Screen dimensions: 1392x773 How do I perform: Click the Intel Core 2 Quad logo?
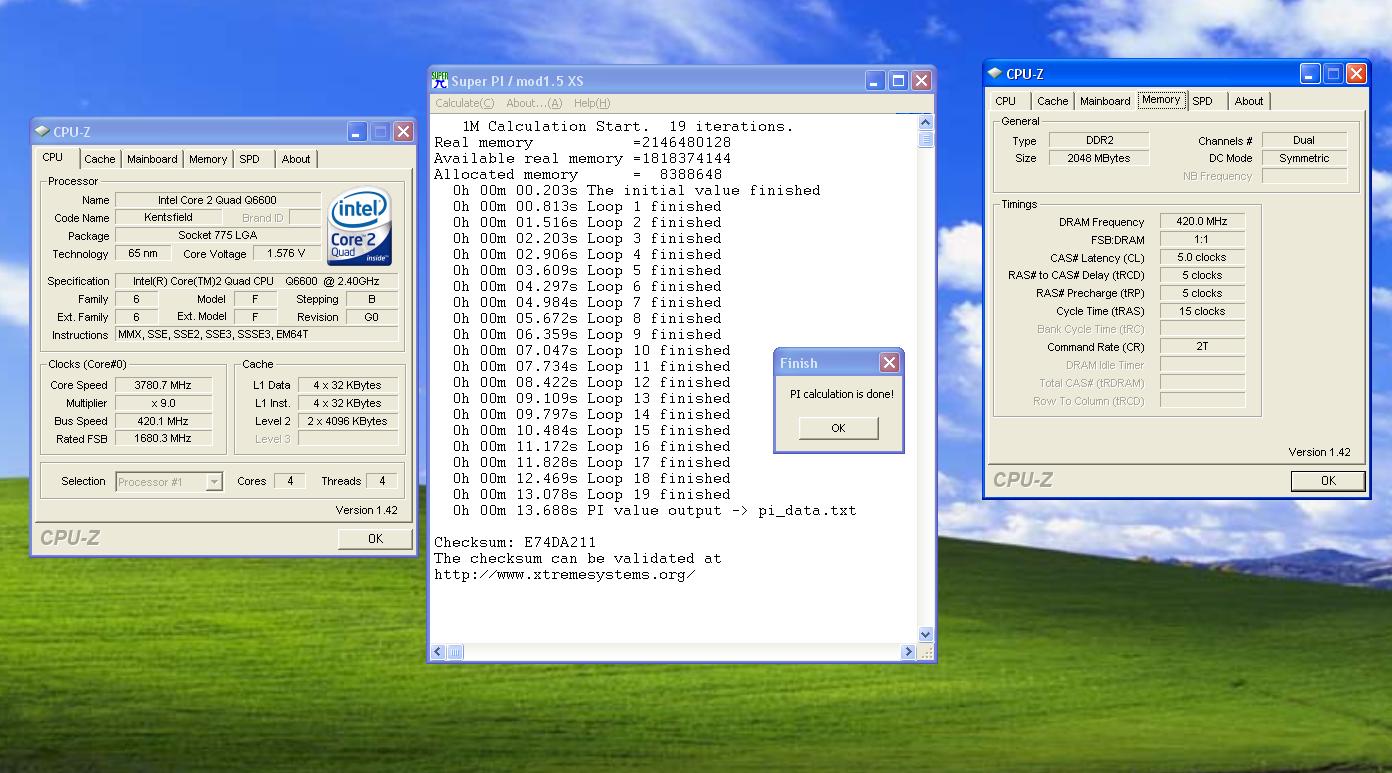coord(360,227)
